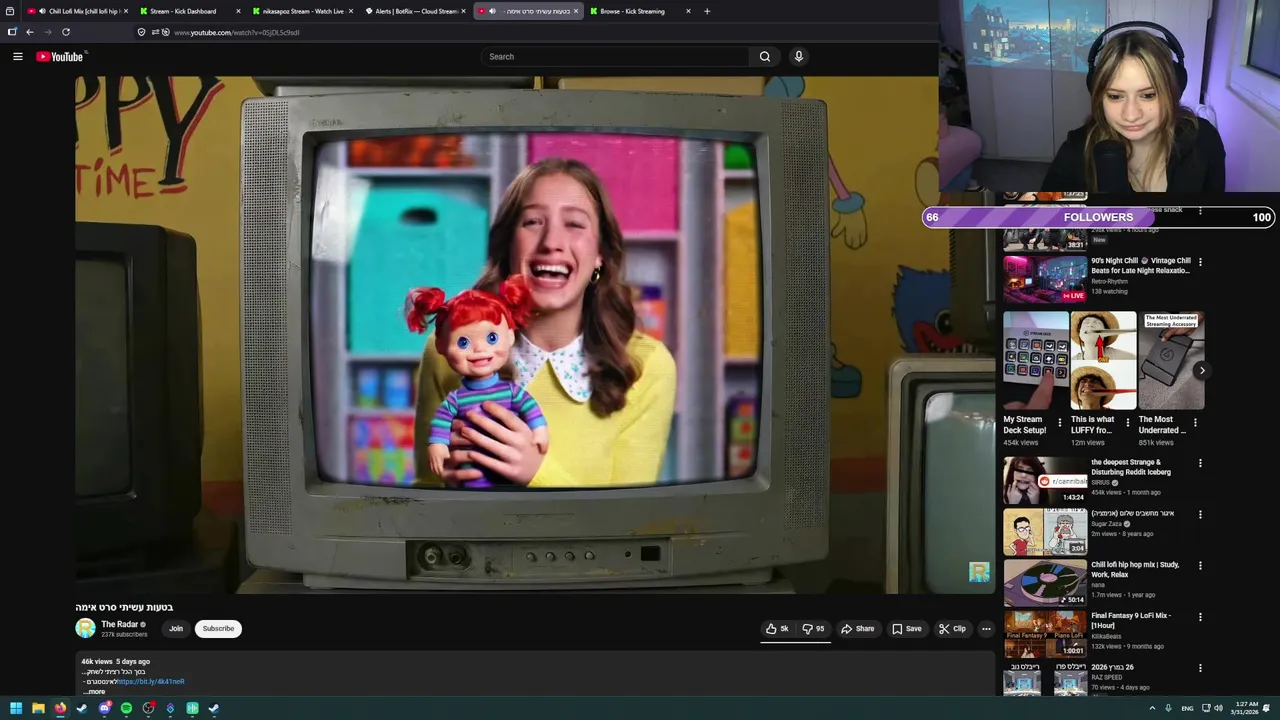1280x720 pixels.
Task: Open Sugar Zaza video thumbnail
Action: coord(1045,531)
